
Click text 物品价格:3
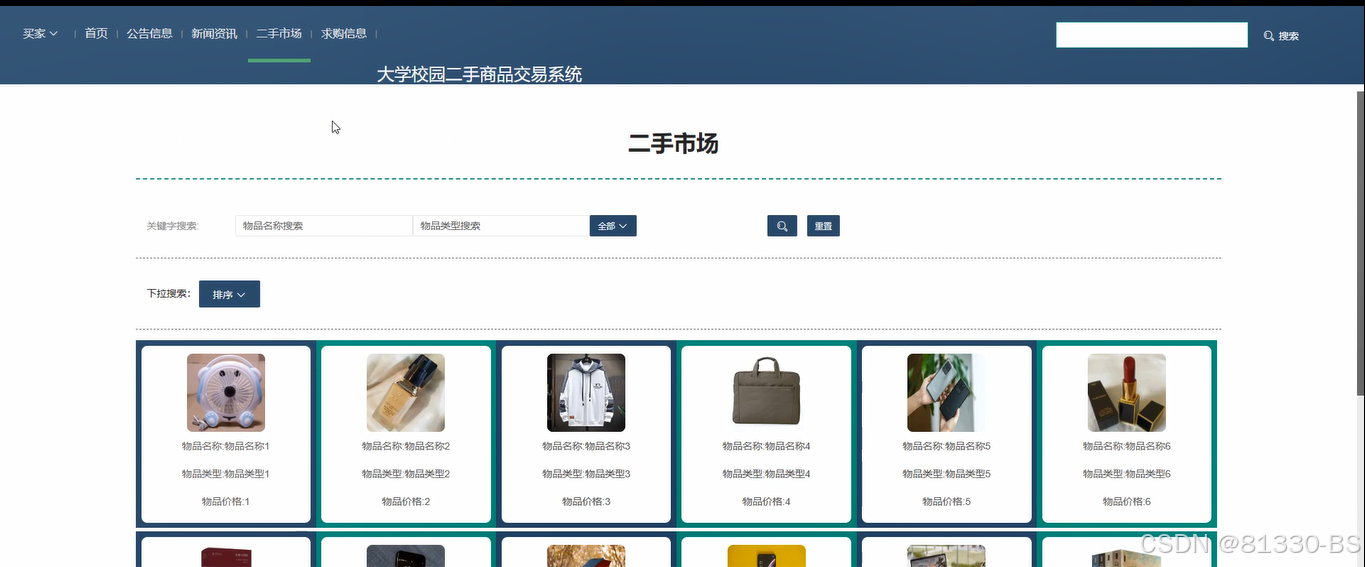pyautogui.click(x=586, y=502)
